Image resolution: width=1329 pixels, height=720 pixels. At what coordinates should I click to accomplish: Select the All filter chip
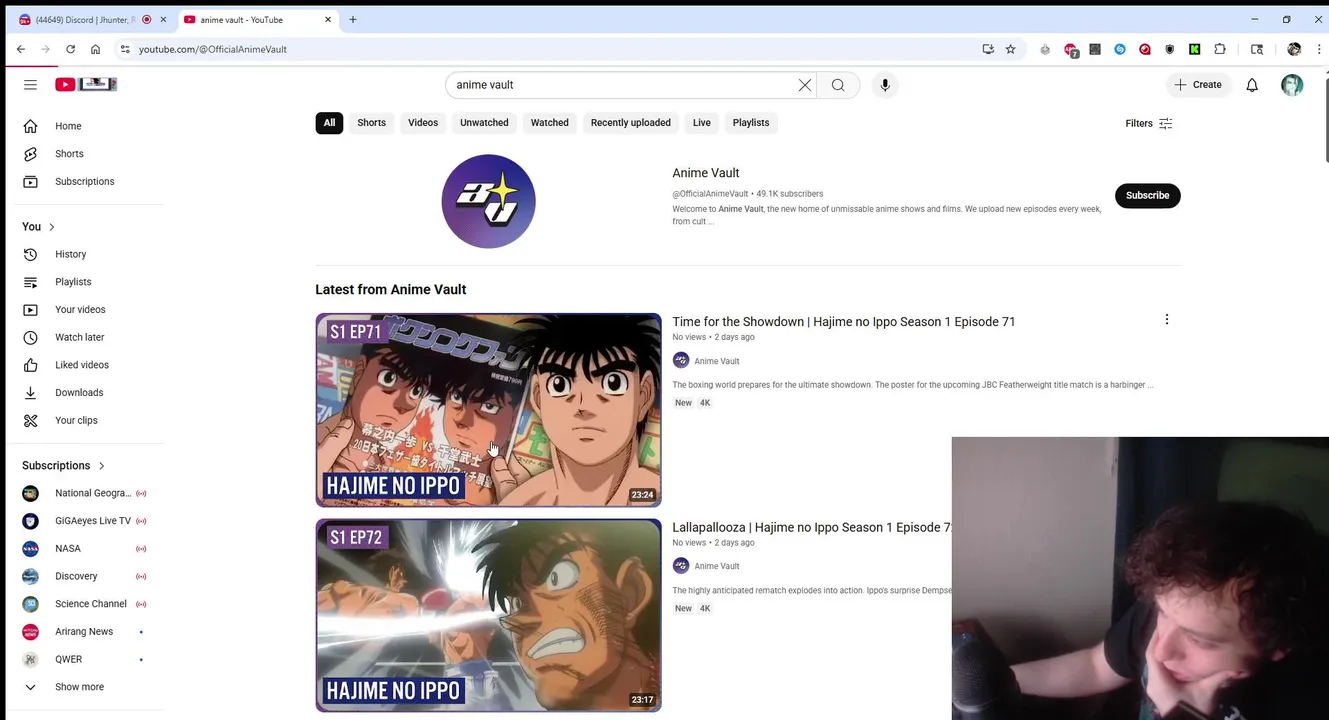pyautogui.click(x=329, y=123)
